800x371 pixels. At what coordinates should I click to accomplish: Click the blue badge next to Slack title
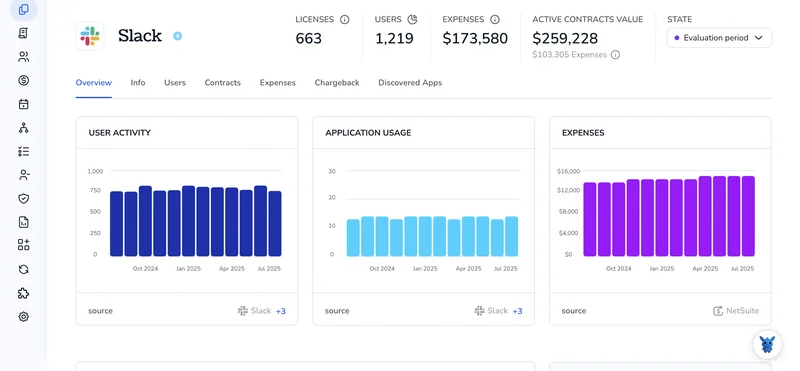click(178, 36)
